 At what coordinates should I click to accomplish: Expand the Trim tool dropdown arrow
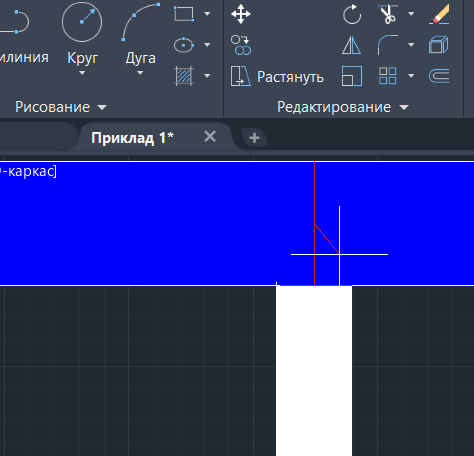[x=411, y=14]
